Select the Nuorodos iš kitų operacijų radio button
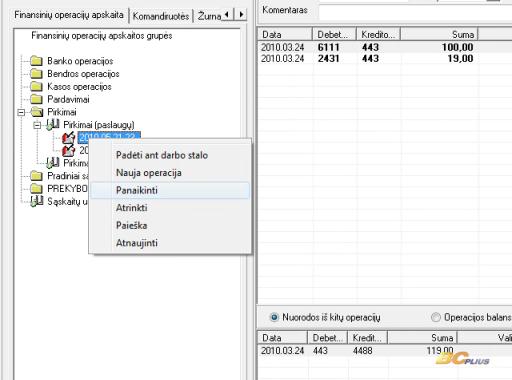The height and width of the screenshot is (380, 512). (274, 317)
